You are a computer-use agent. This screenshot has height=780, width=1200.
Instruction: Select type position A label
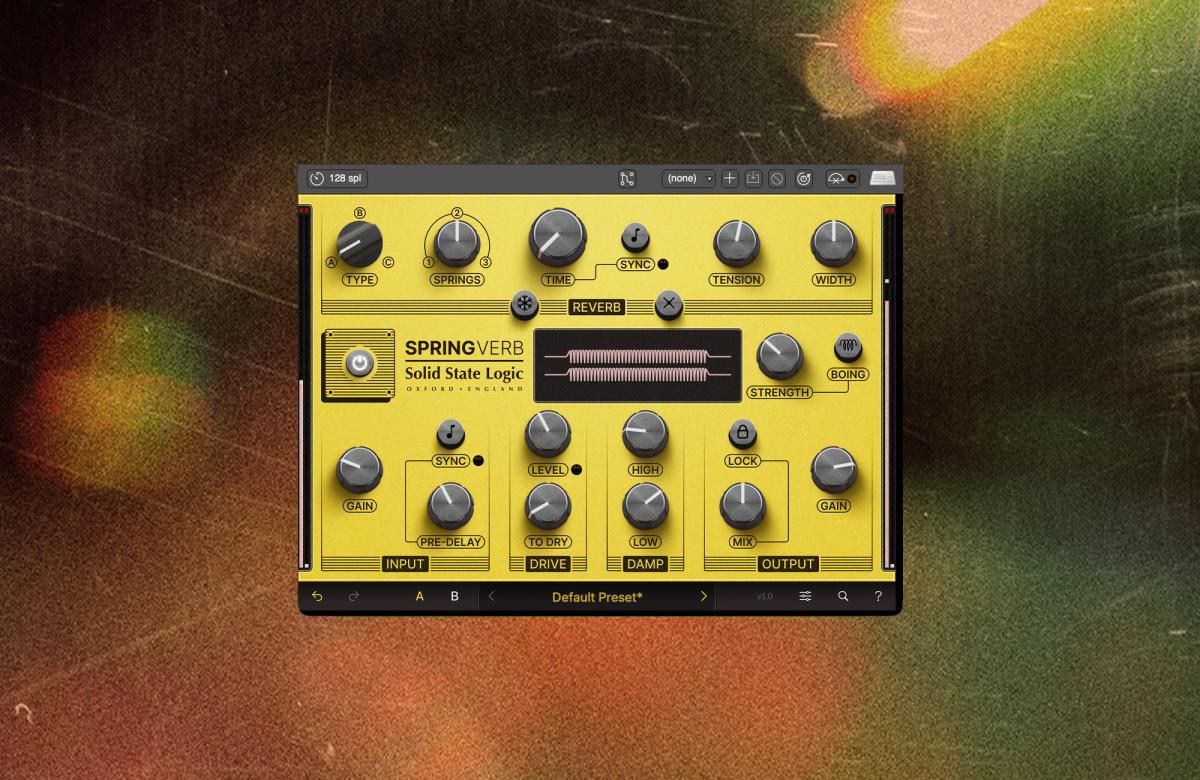[x=331, y=262]
